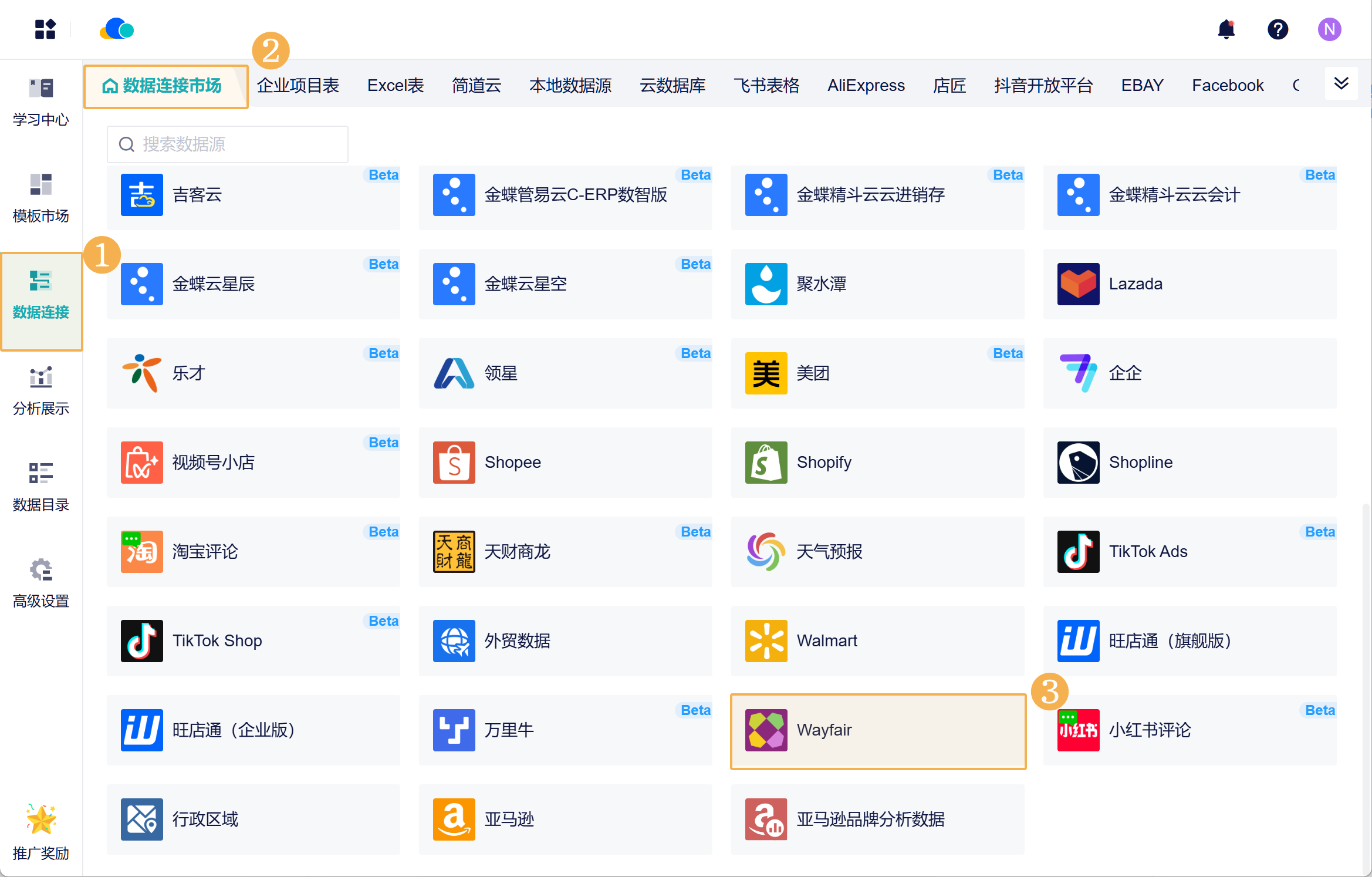Screen dimensions: 1372x877
Task: Click the 天气预报 swirl icon
Action: 766,552
